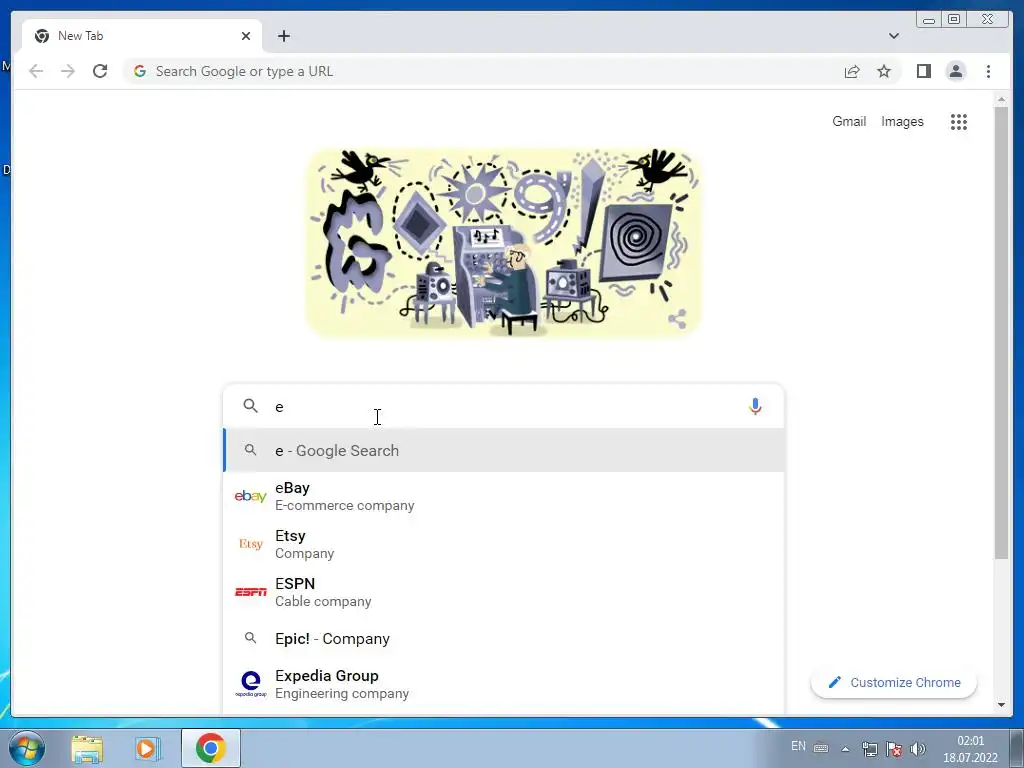Select 'e - Google Search' suggestion
Image resolution: width=1024 pixels, height=768 pixels.
click(504, 451)
